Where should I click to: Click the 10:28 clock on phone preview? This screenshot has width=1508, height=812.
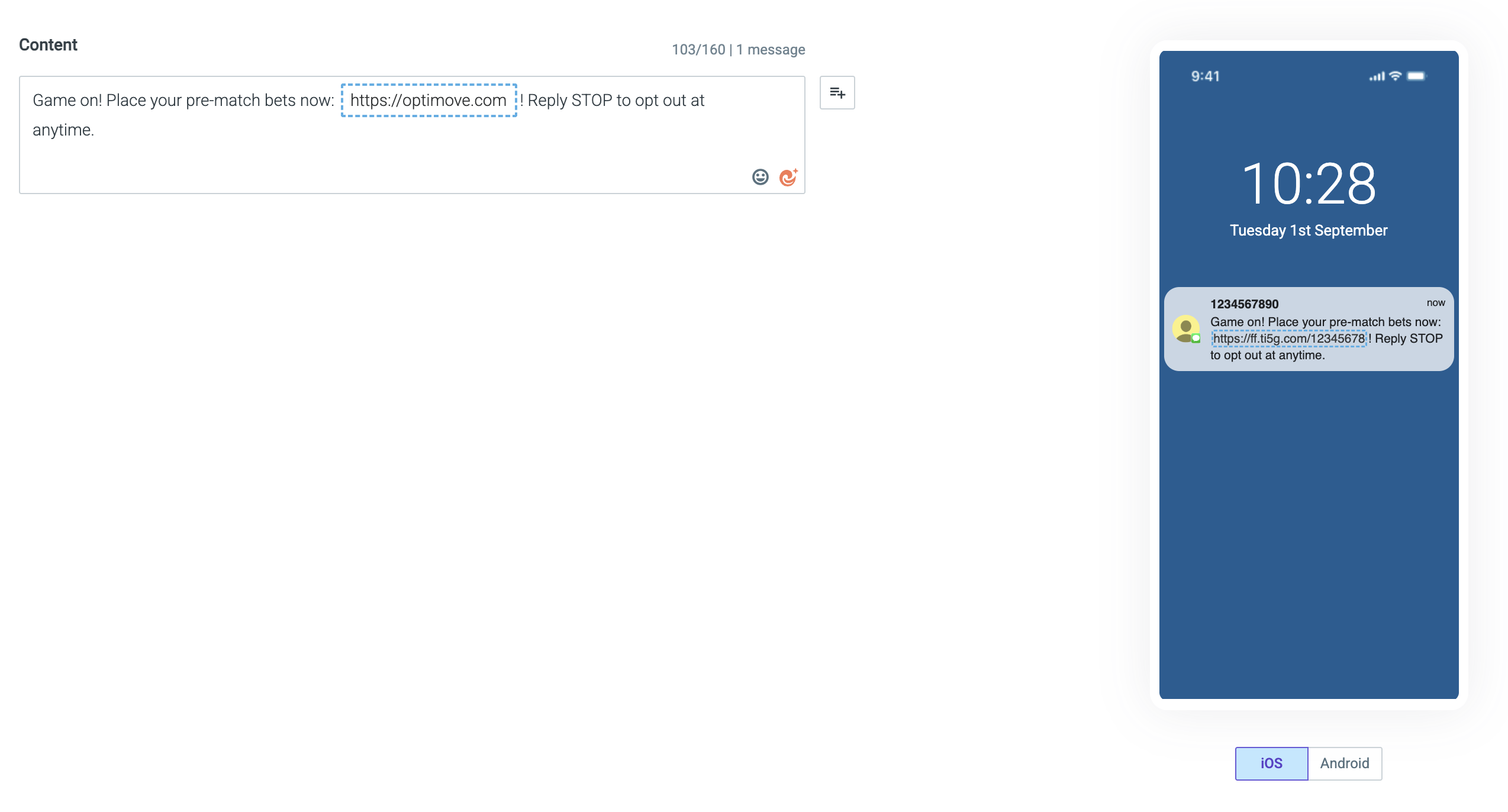tap(1309, 185)
